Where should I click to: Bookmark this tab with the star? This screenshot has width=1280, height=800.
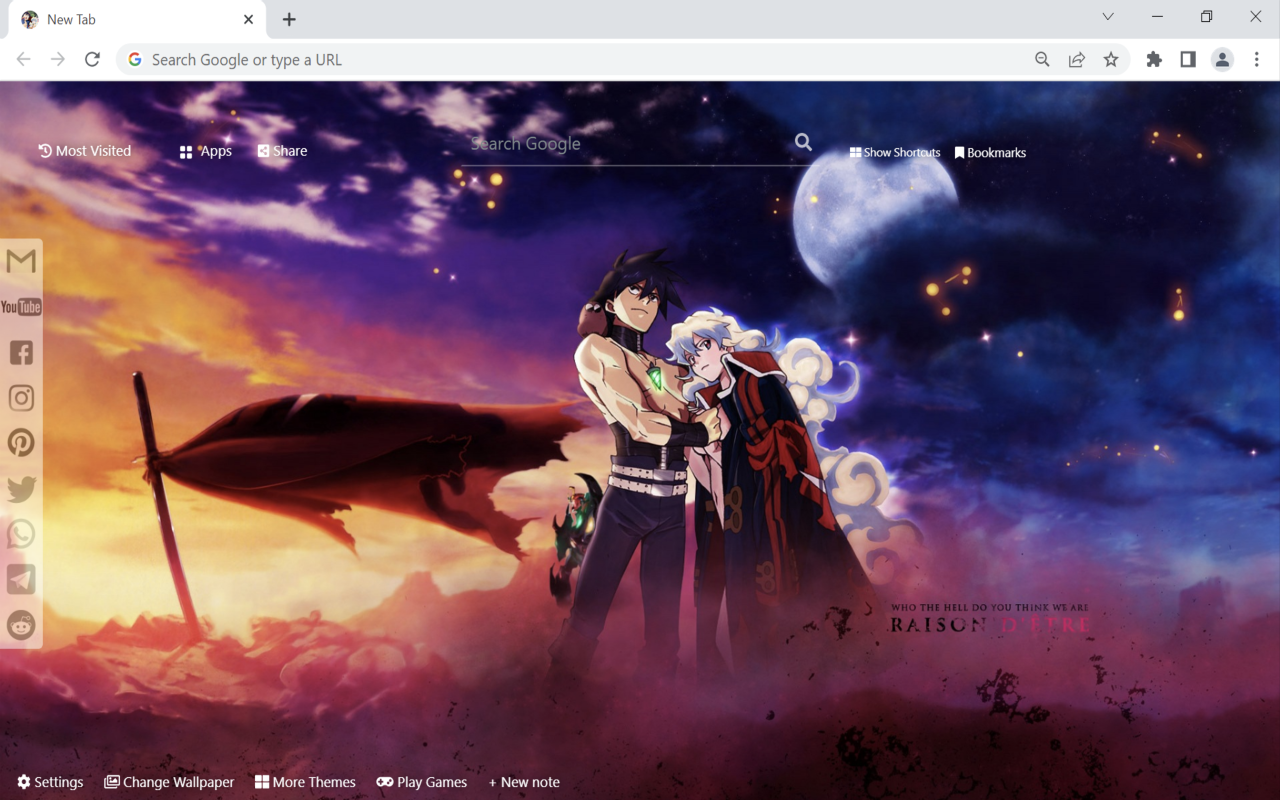(1111, 60)
